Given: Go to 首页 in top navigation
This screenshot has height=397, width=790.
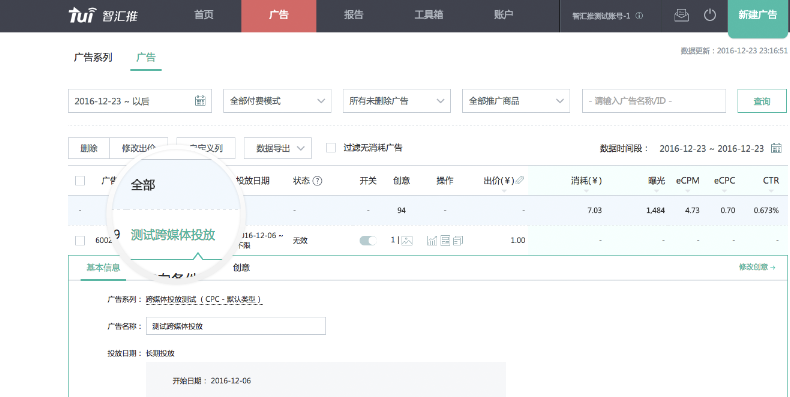Looking at the screenshot, I should pos(204,15).
